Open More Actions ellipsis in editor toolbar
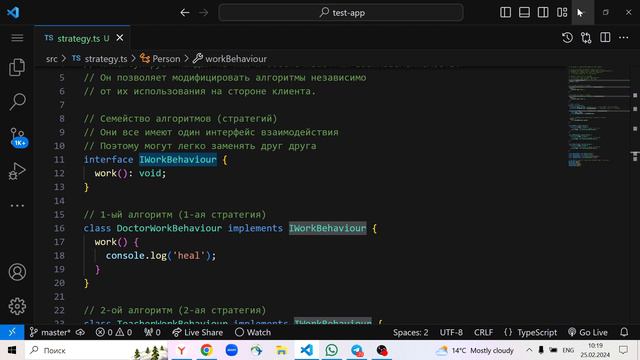 click(624, 38)
